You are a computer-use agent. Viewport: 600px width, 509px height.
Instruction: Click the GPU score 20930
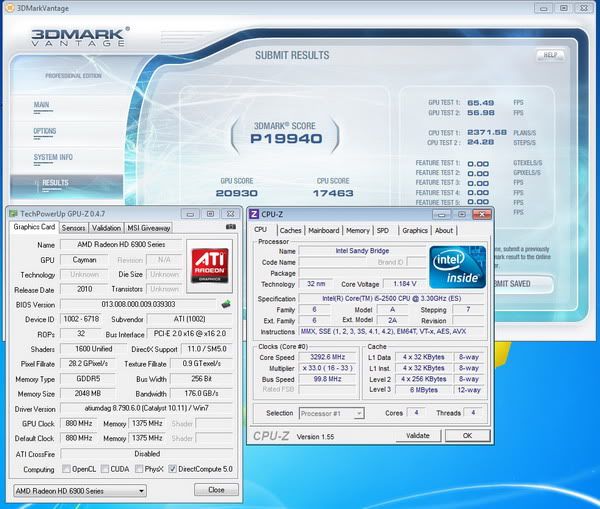(236, 193)
